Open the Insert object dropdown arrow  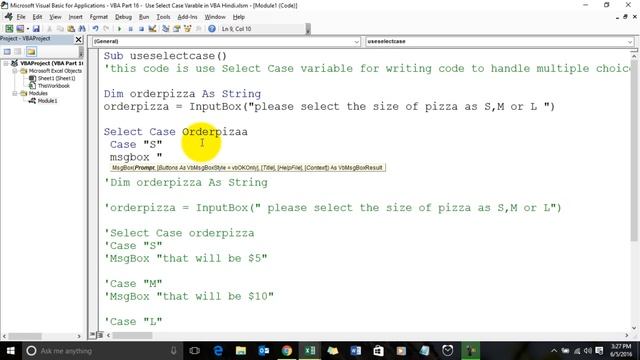point(27,29)
